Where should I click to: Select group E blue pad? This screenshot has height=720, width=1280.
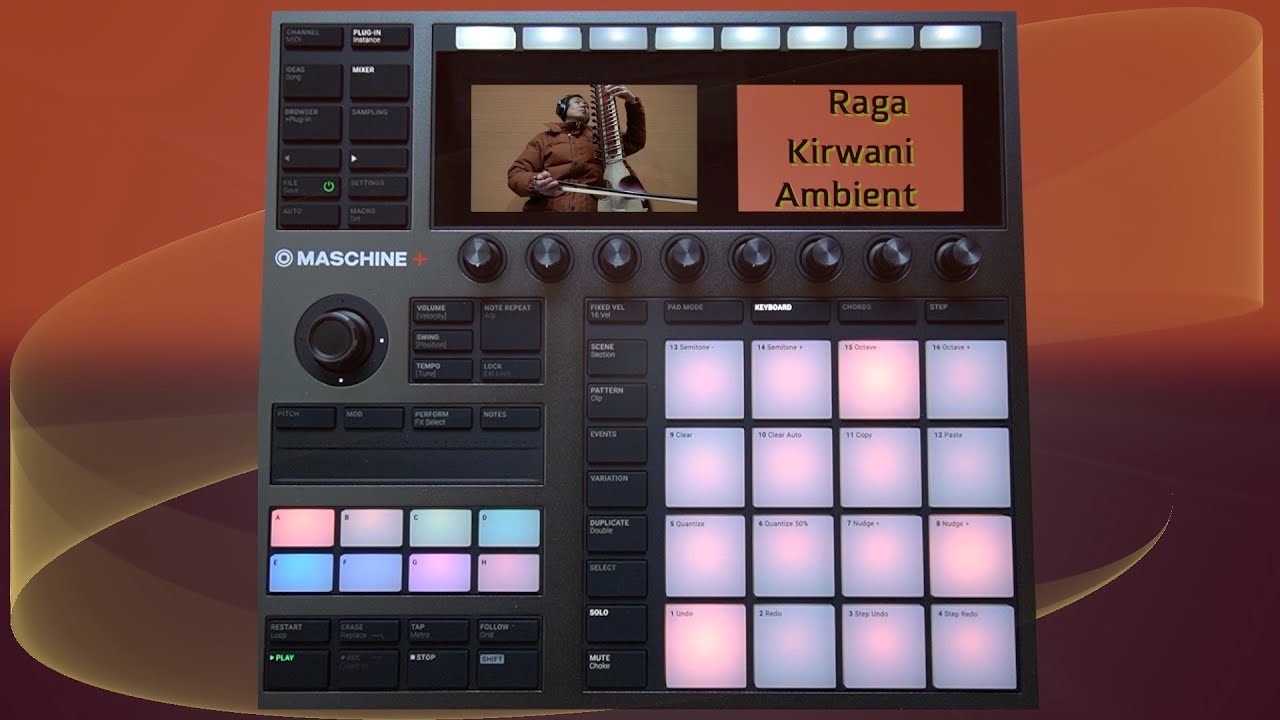[x=301, y=573]
